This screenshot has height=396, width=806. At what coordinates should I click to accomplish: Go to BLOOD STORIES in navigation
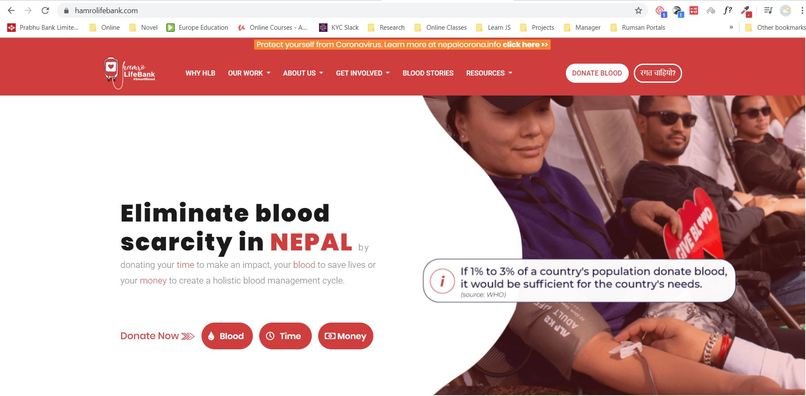click(x=428, y=73)
